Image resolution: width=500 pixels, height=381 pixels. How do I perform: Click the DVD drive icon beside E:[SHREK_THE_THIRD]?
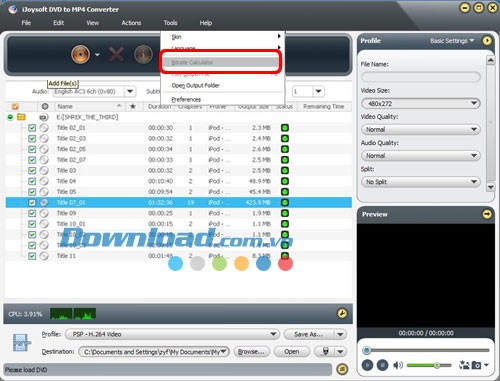click(x=44, y=117)
